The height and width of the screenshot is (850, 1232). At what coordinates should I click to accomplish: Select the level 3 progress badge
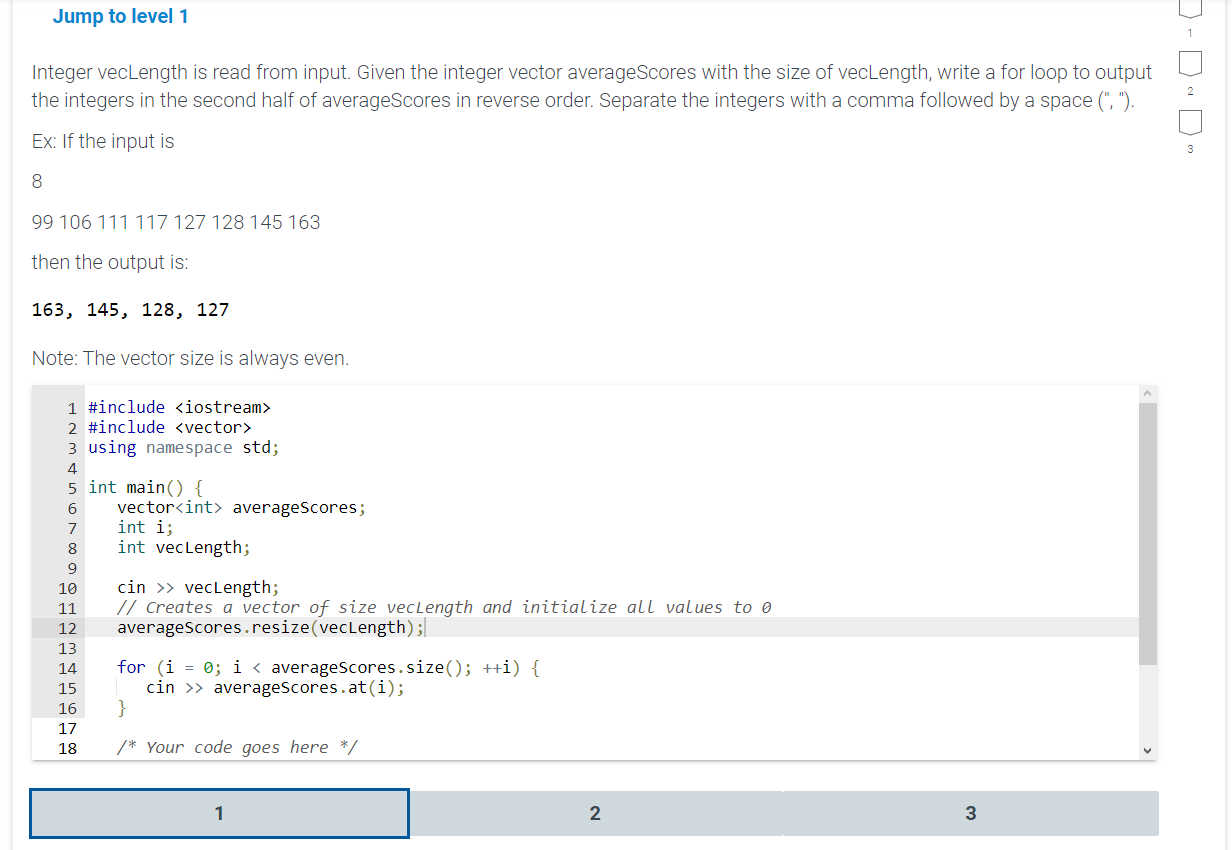(1189, 122)
